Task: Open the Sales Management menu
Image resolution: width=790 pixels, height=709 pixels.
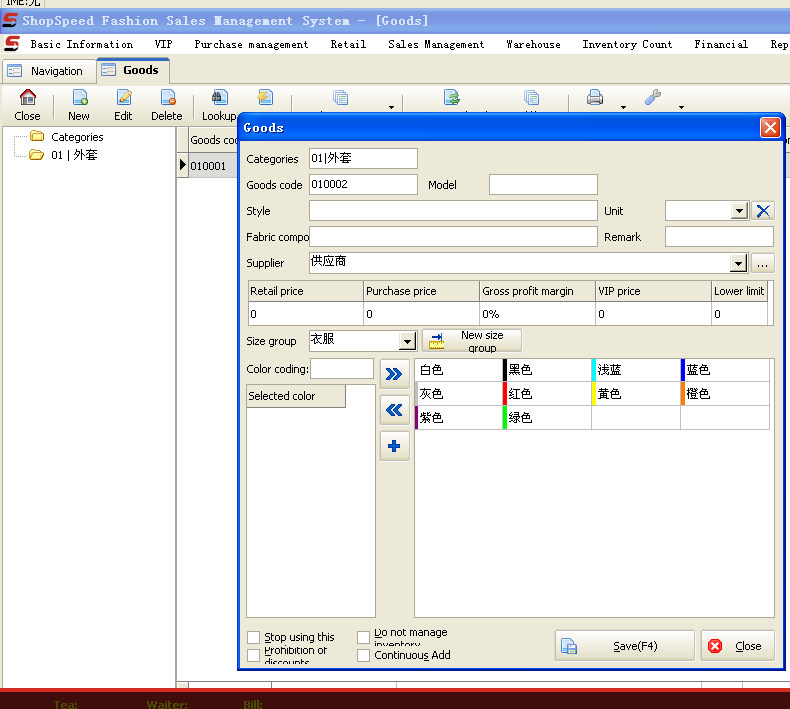Action: point(436,44)
